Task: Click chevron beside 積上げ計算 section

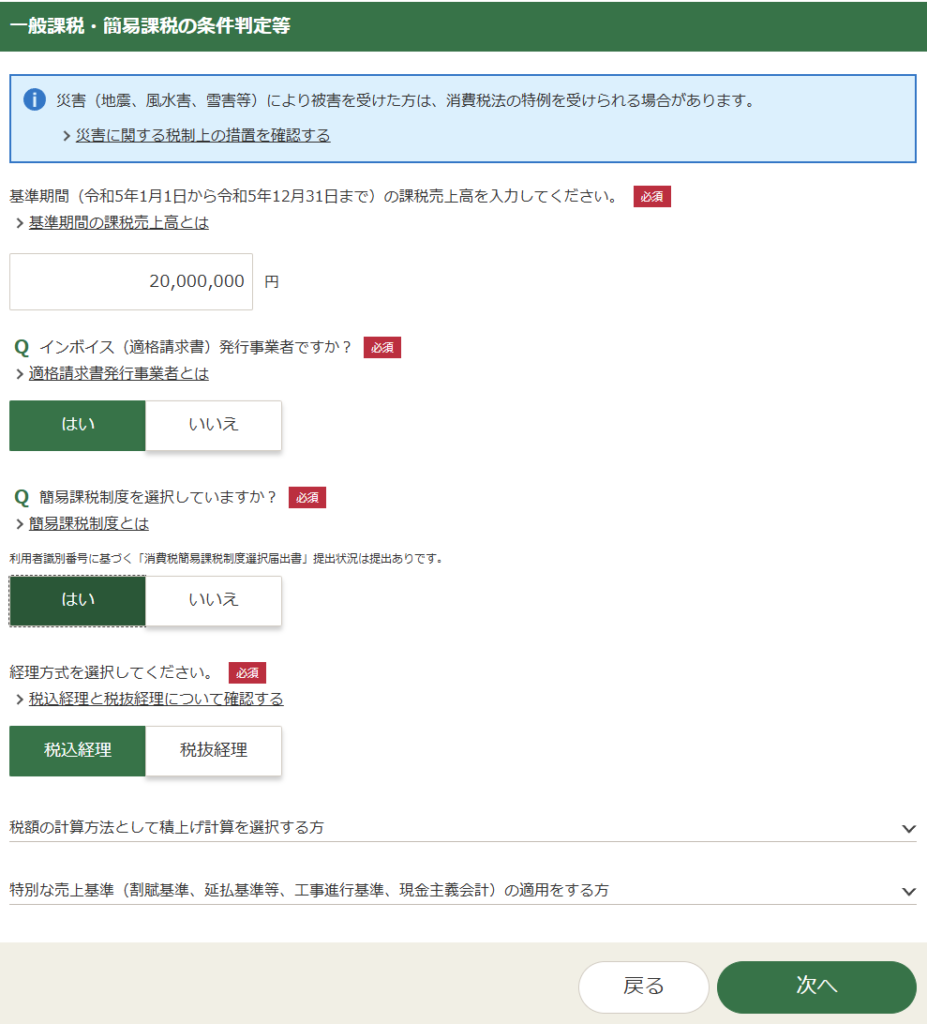Action: 908,828
